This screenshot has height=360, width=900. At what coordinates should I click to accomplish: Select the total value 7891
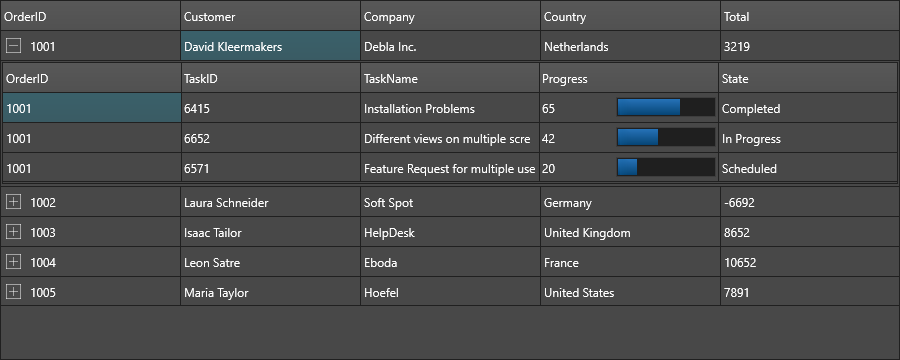810,292
